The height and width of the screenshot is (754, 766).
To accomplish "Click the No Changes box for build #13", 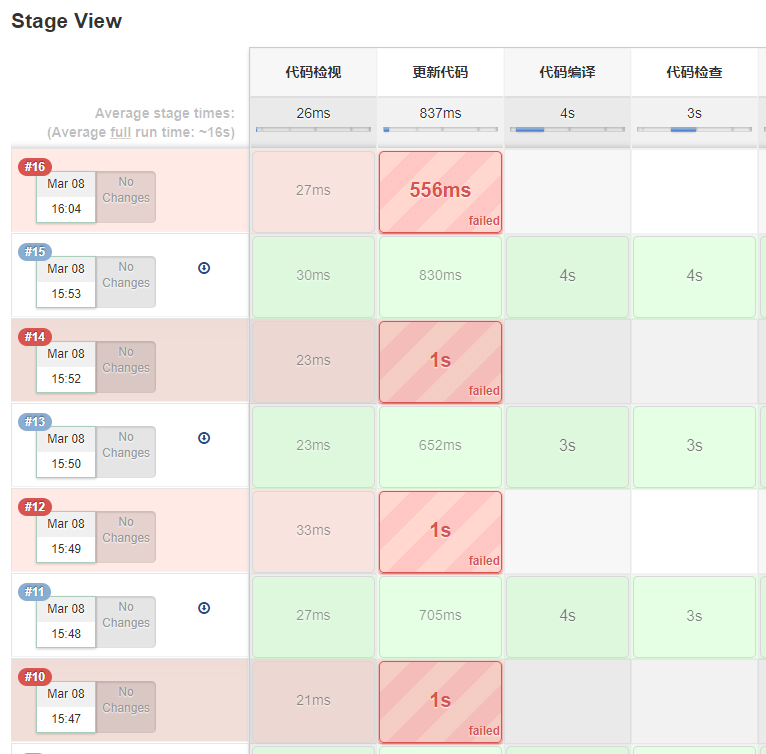I will [x=126, y=451].
